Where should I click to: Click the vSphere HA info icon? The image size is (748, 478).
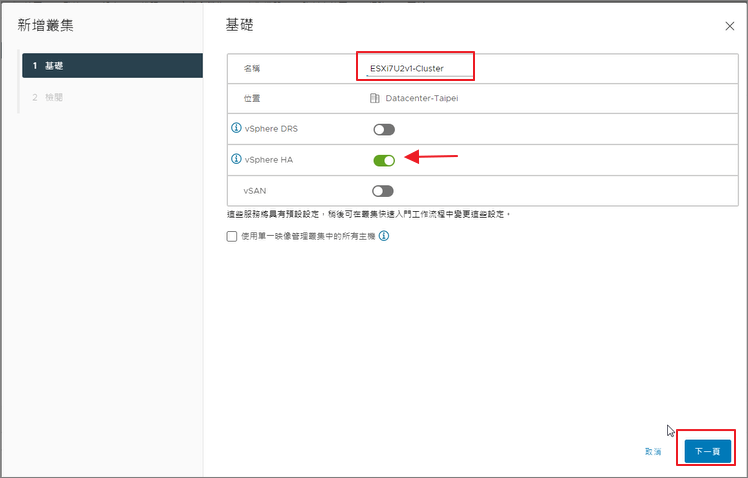[236, 159]
